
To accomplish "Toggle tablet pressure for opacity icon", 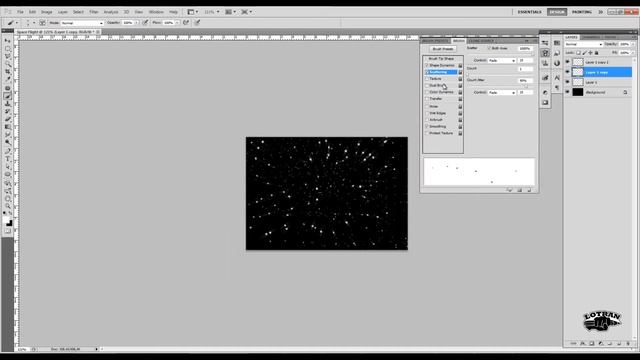I will click(145, 23).
